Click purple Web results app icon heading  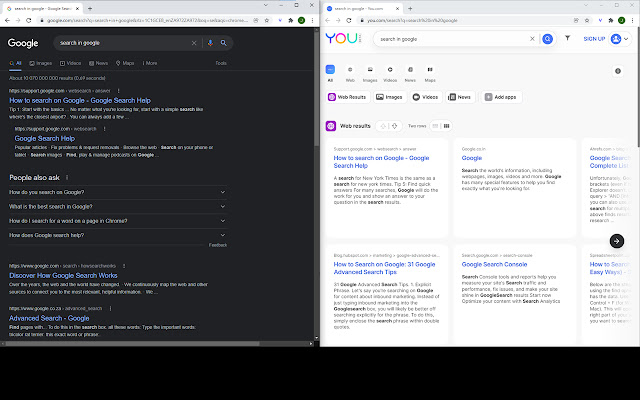point(331,126)
